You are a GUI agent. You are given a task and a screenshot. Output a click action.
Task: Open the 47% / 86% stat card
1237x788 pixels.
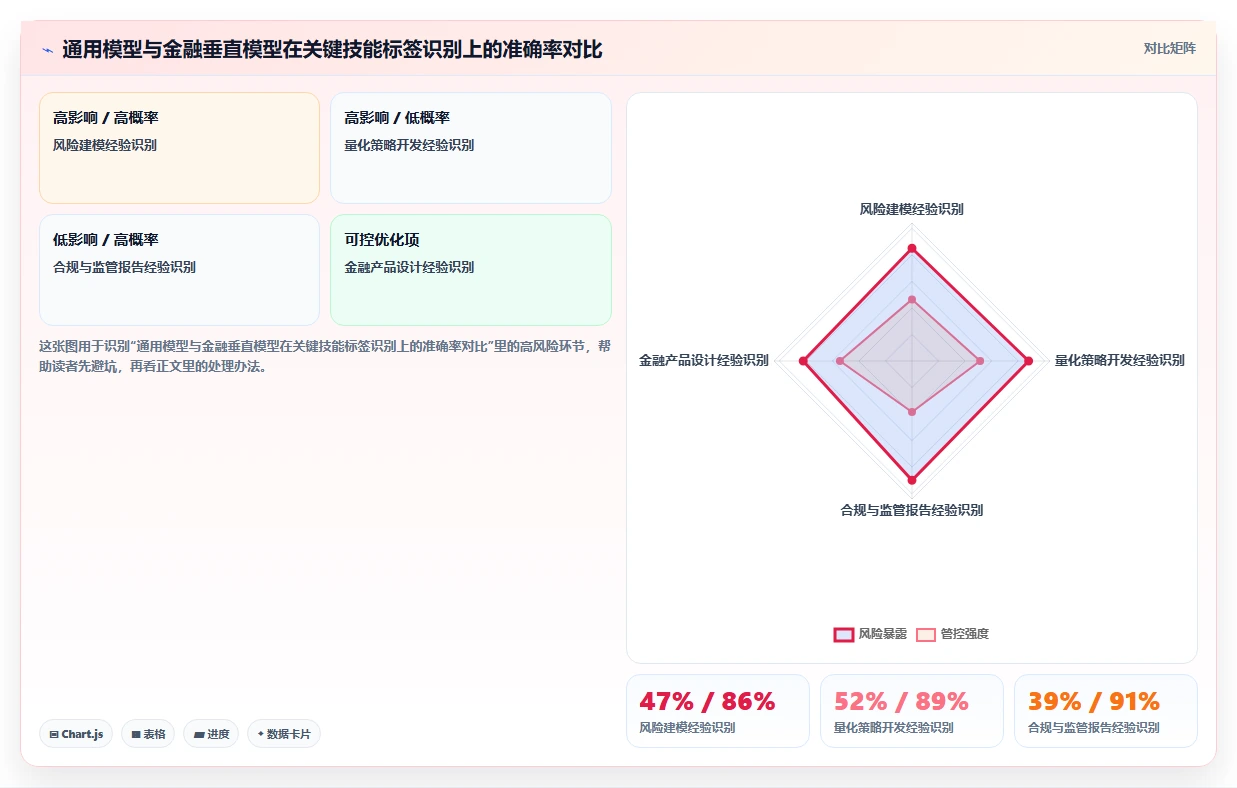pos(717,711)
